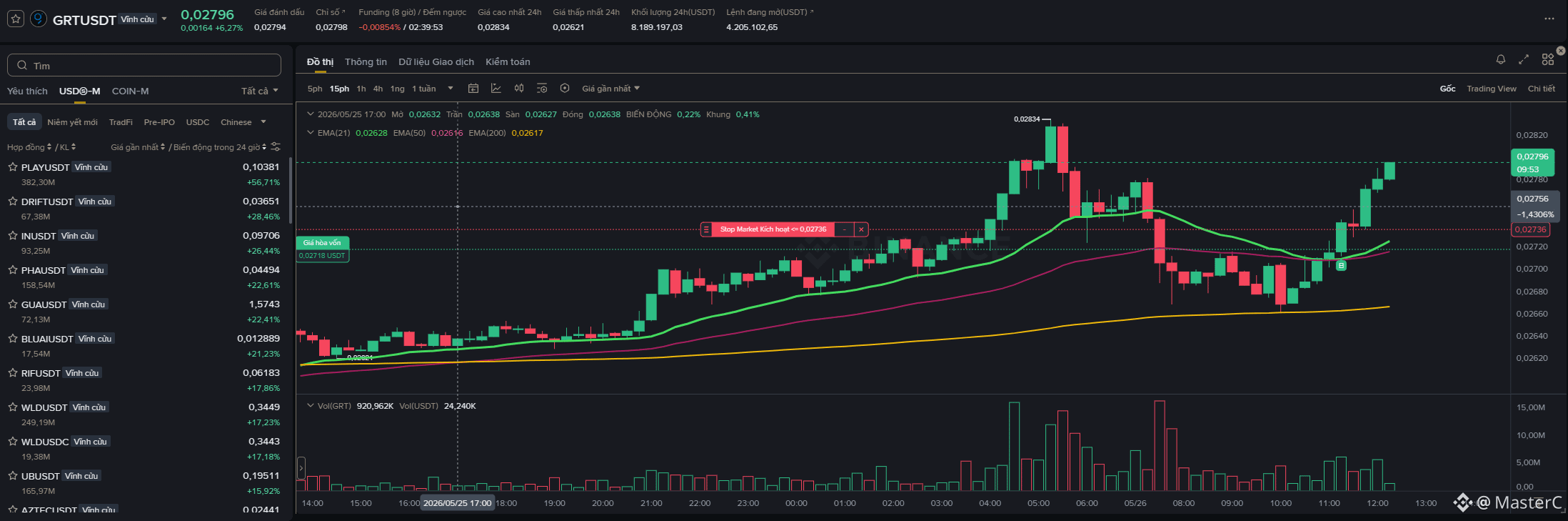Filter by Pre-IPO category
This screenshot has height=521, width=1568.
[159, 122]
